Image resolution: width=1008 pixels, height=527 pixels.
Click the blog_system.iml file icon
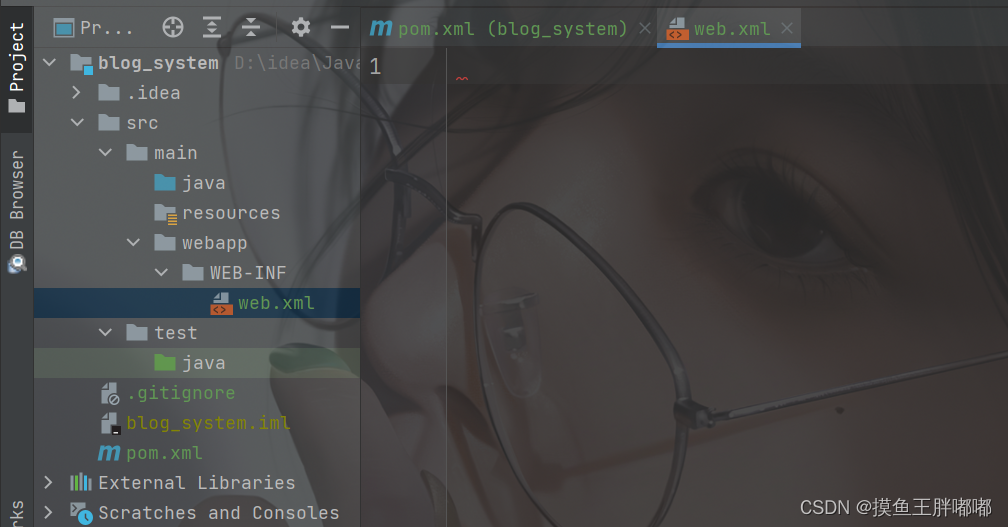(x=110, y=424)
